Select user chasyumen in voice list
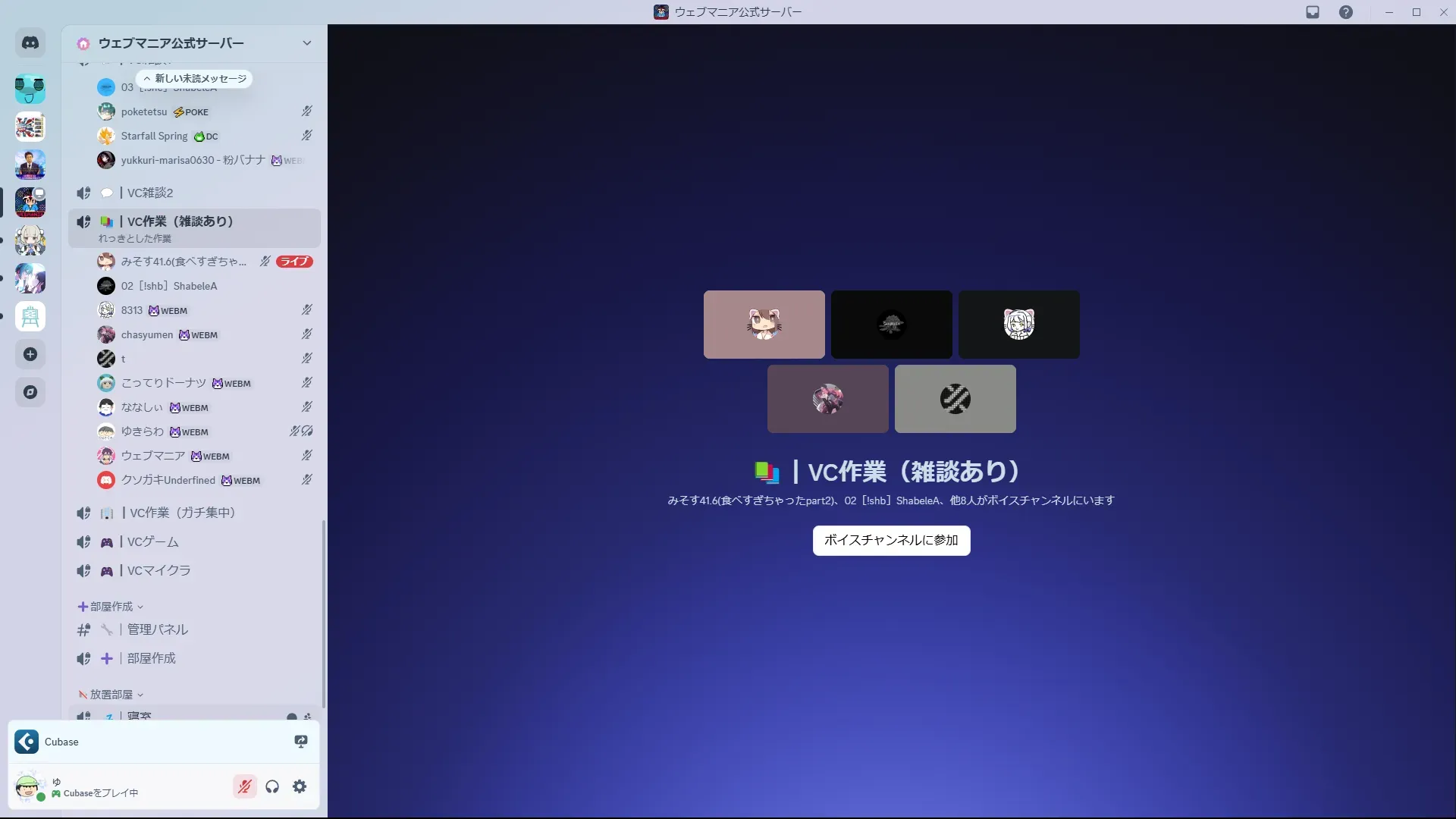This screenshot has height=819, width=1456. pos(147,334)
